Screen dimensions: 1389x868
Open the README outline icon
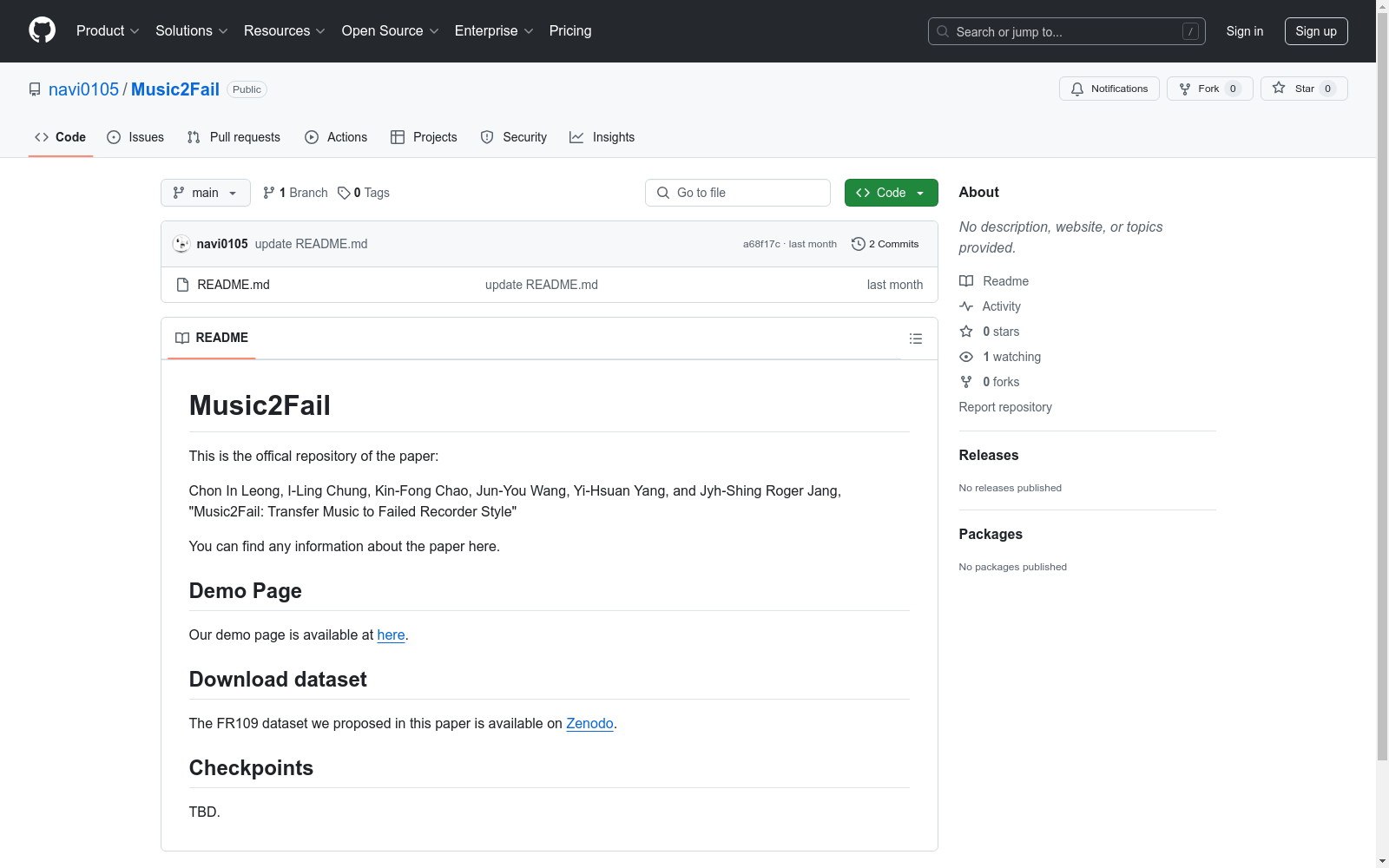[x=916, y=339]
